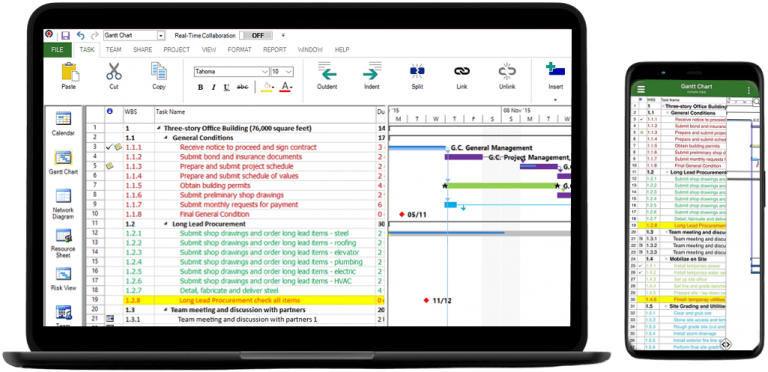
Task: Open Network Diagram view
Action: click(x=63, y=204)
